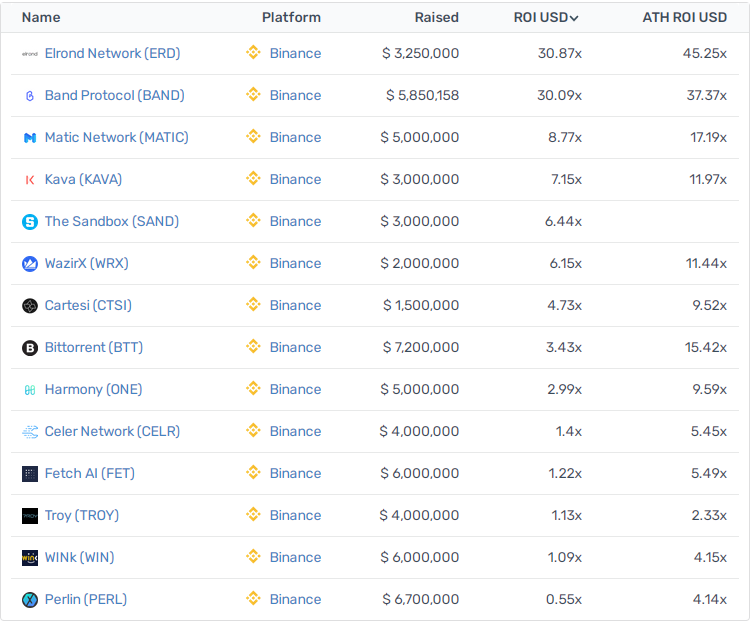Select ATH ROI value 37.37x
The height and width of the screenshot is (623, 751).
point(707,96)
